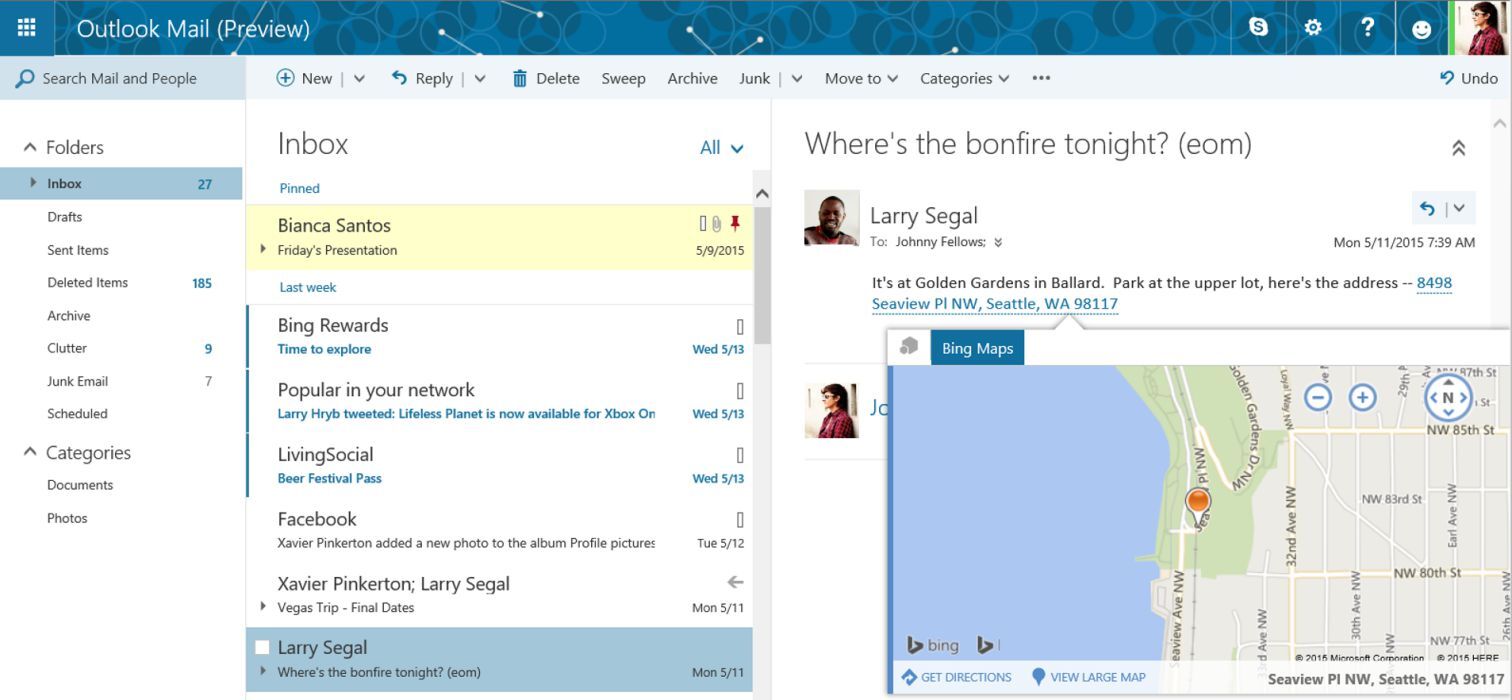
Task: Click the compass control on the Bing map
Action: (x=1448, y=397)
